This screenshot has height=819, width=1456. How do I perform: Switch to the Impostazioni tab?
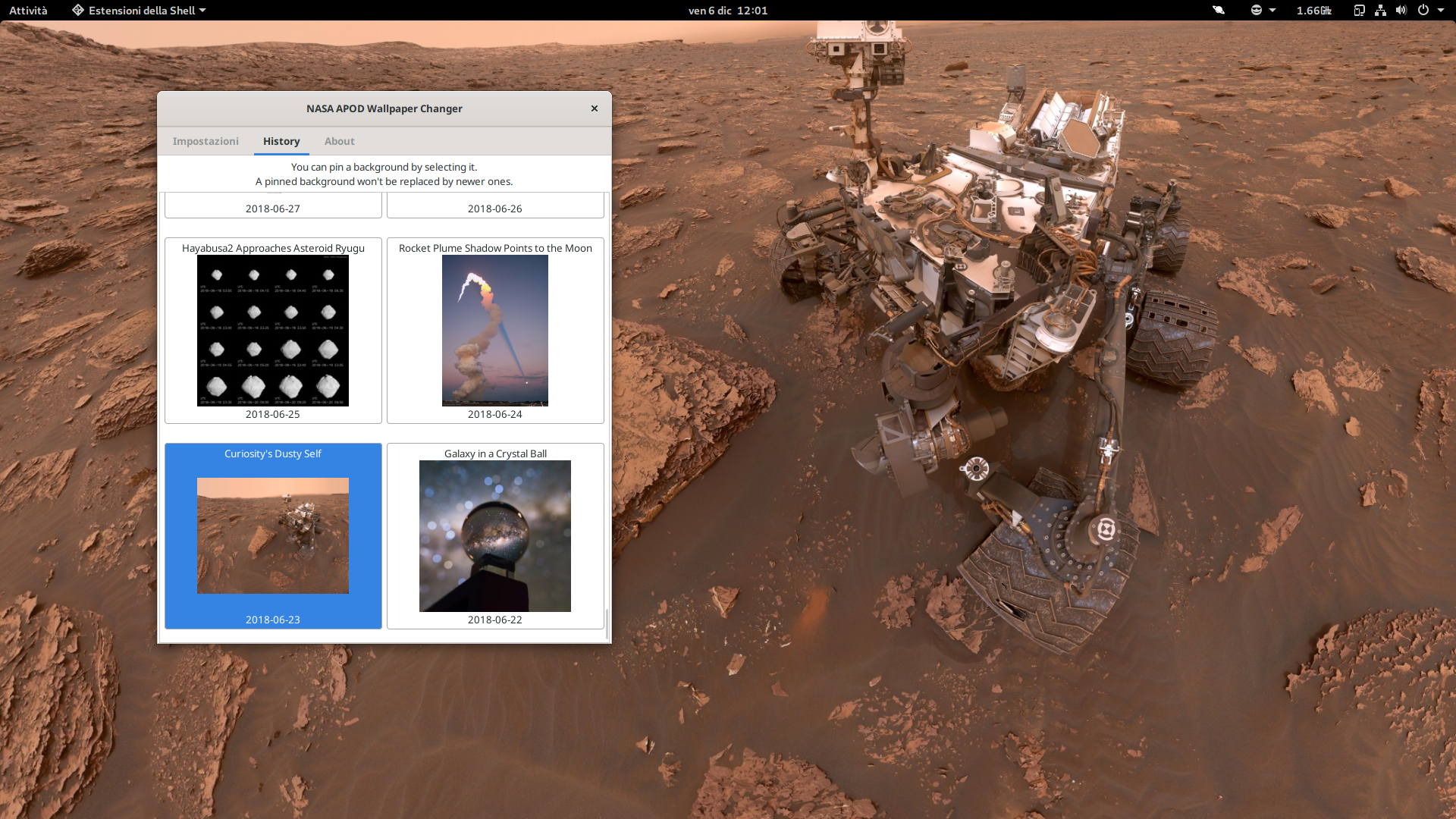coord(206,141)
